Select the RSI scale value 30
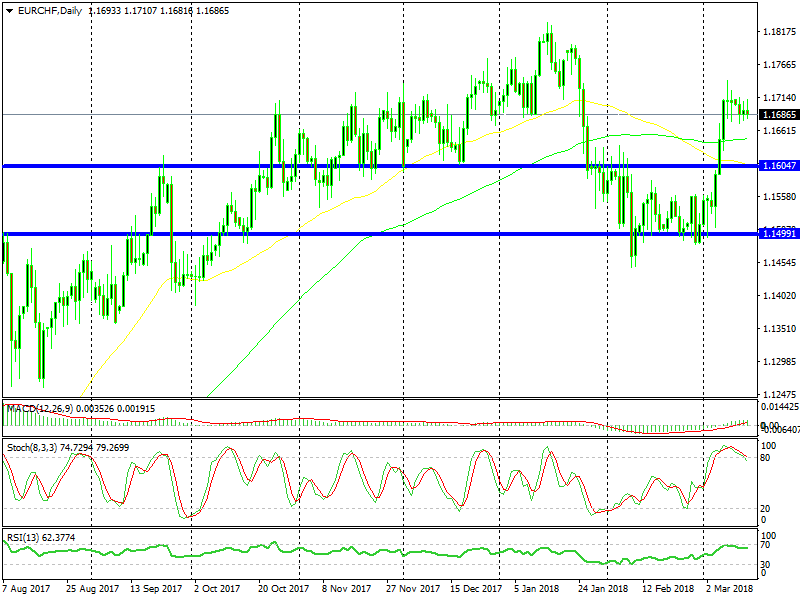The height and width of the screenshot is (600, 800). point(765,564)
